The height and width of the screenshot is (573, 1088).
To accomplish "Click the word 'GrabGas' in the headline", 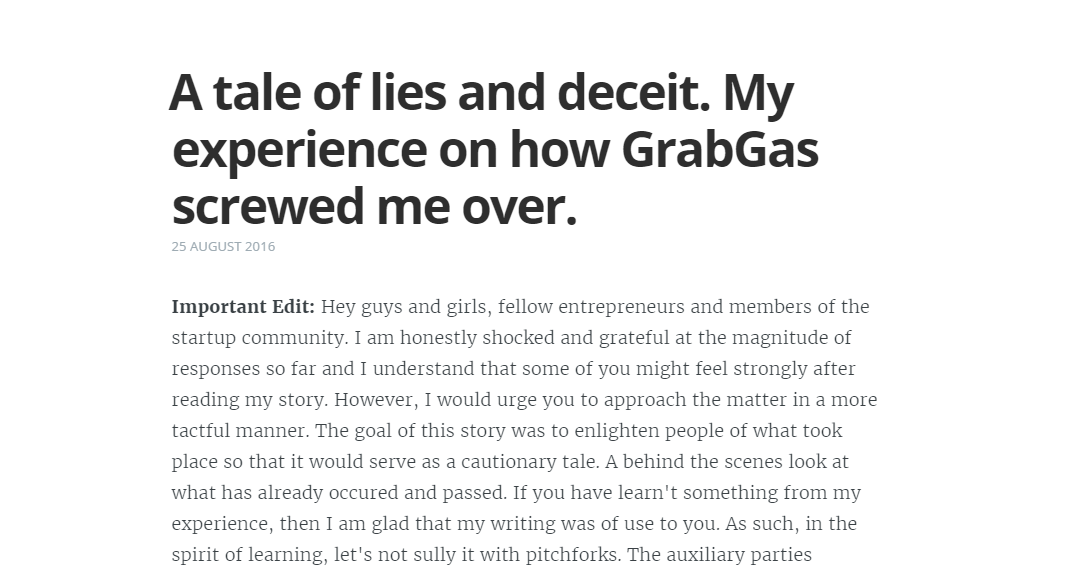I will [720, 149].
